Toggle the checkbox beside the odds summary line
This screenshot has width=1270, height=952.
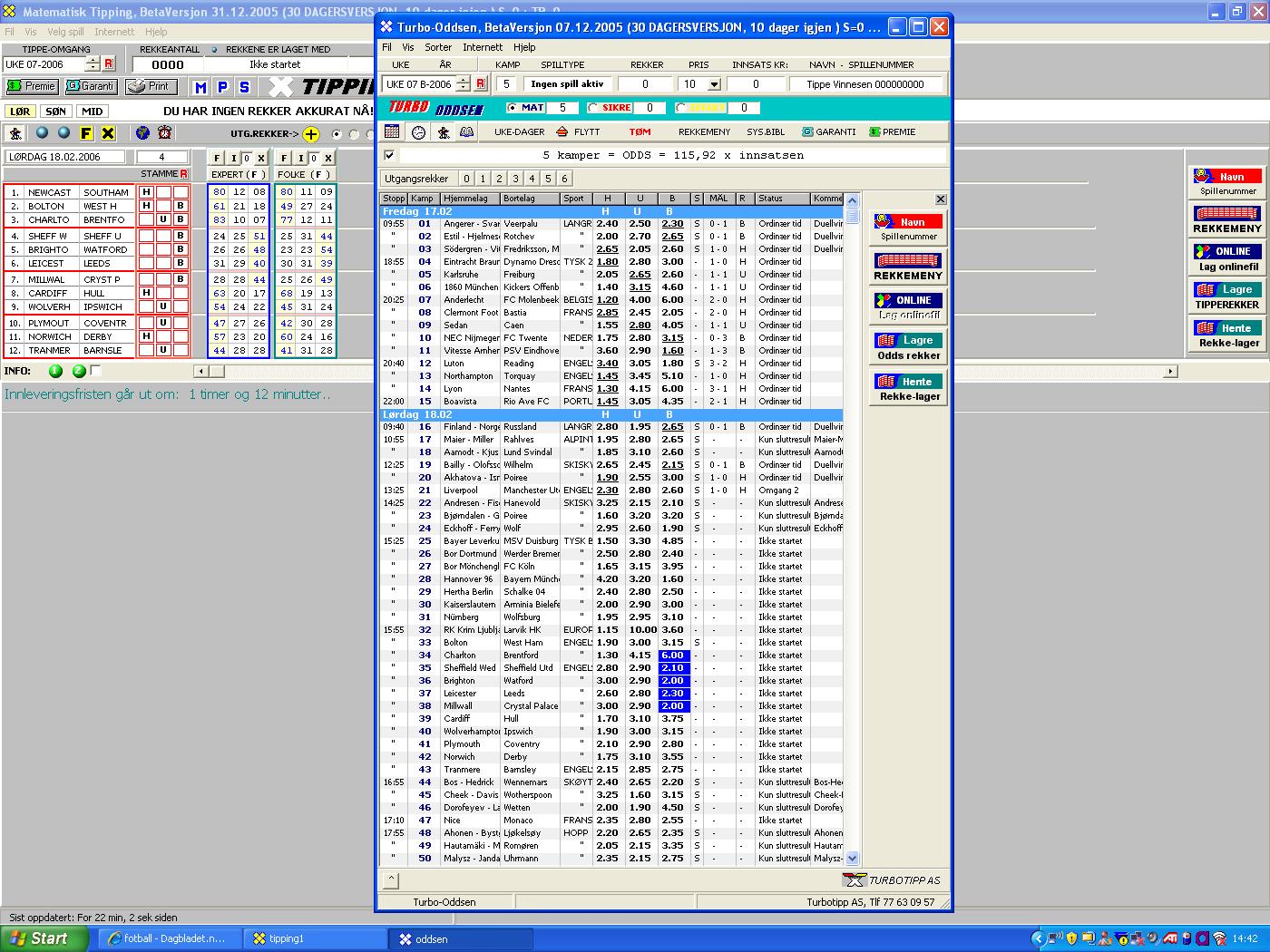389,155
